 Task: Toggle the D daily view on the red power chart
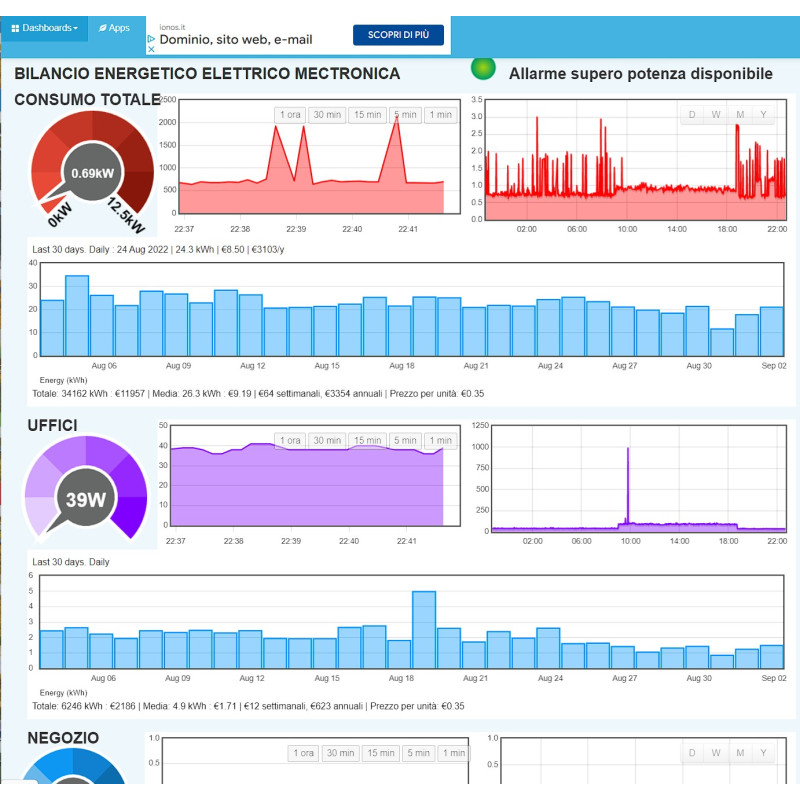(x=691, y=115)
